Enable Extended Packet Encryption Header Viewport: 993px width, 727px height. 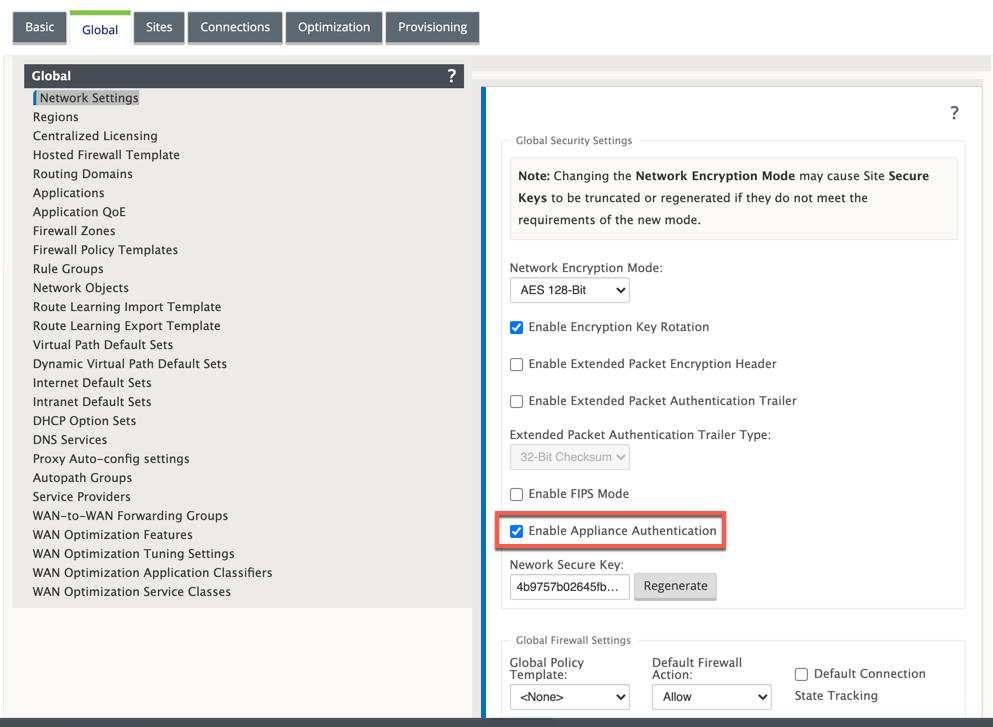click(517, 364)
